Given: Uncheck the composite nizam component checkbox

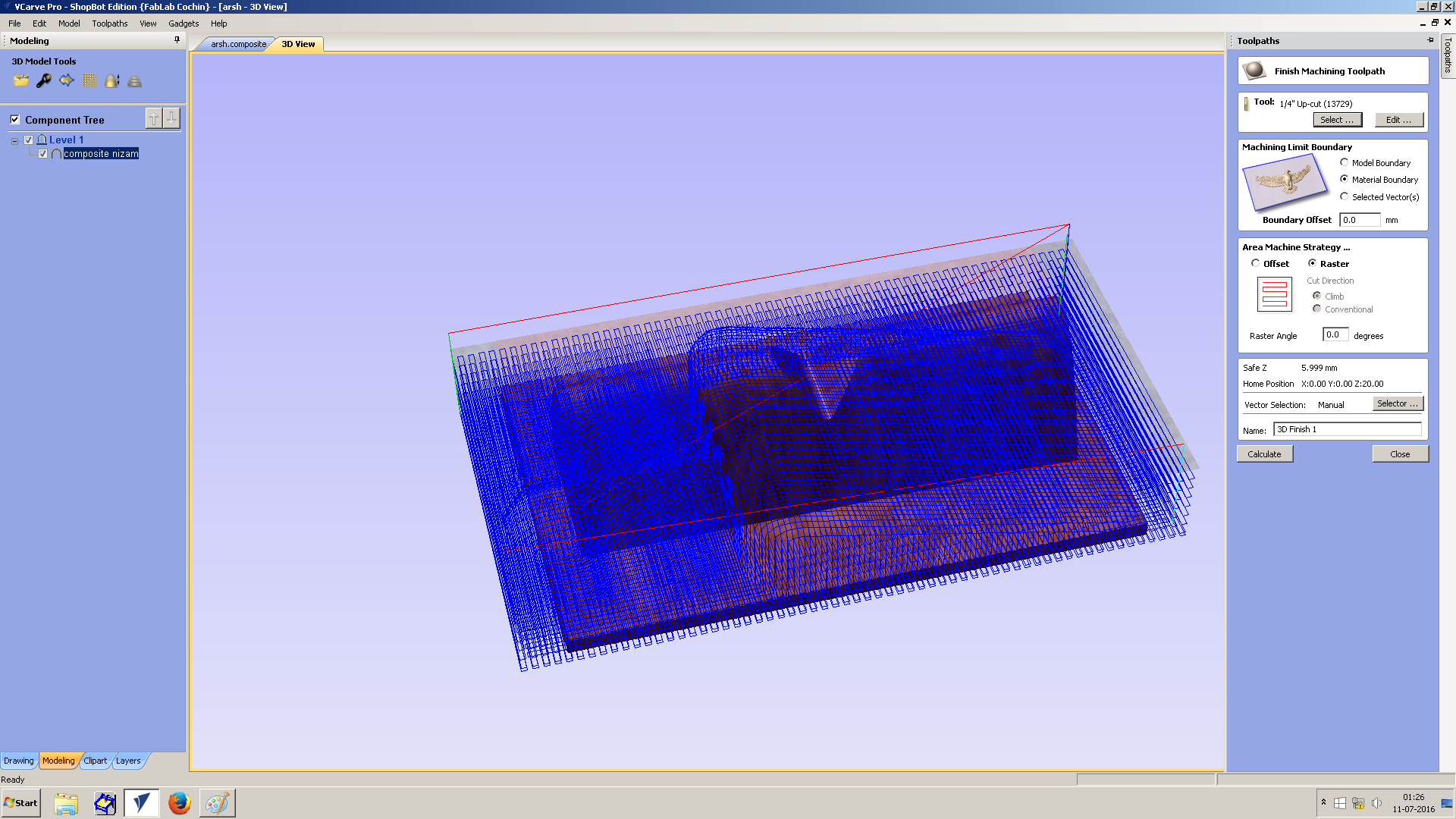Looking at the screenshot, I should (x=43, y=154).
